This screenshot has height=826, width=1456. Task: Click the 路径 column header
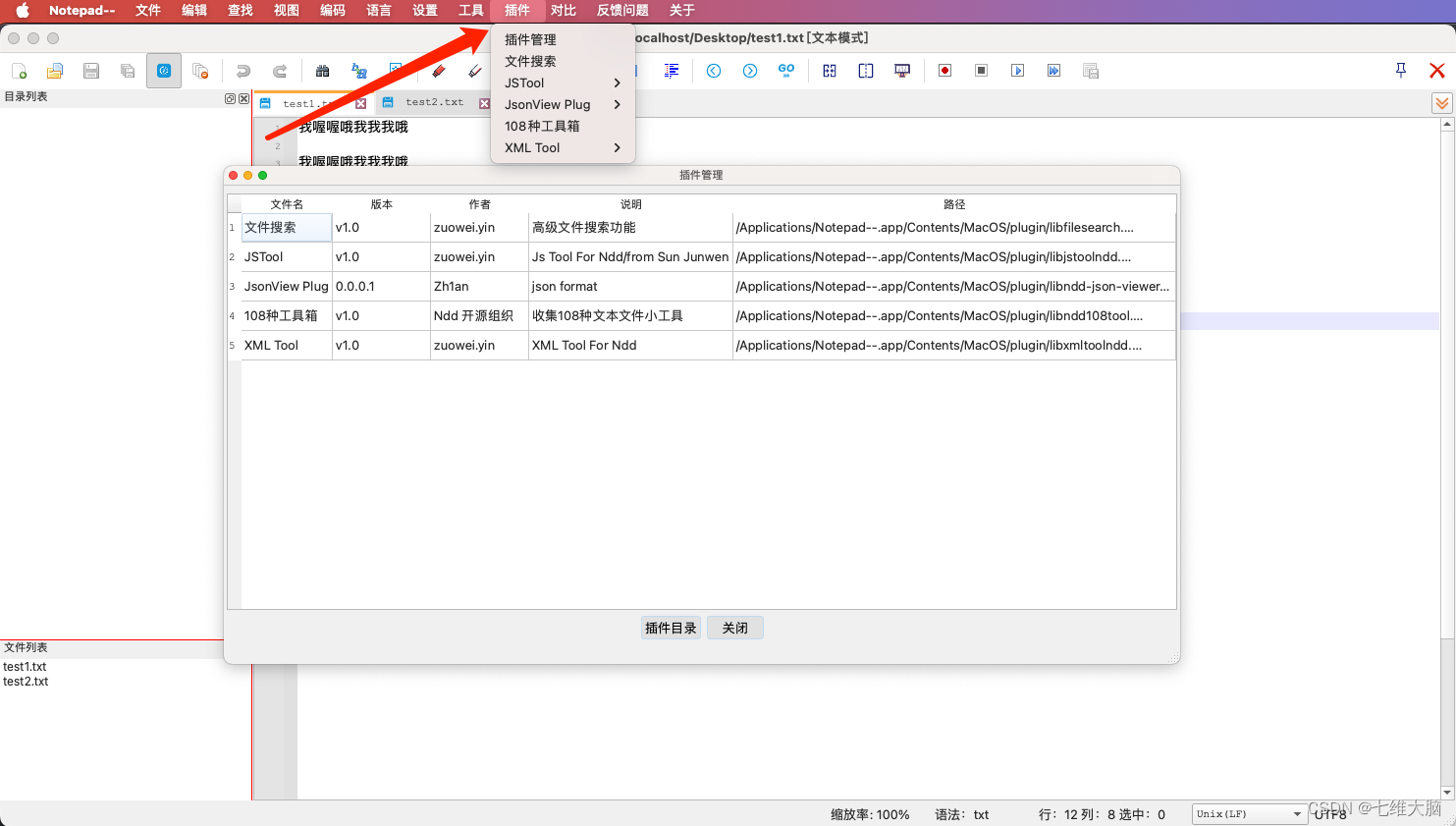pos(954,204)
